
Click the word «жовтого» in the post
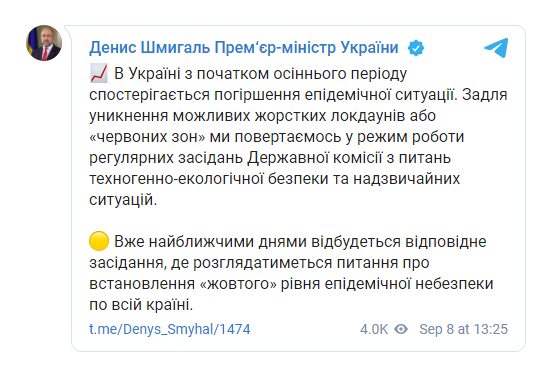coord(238,284)
